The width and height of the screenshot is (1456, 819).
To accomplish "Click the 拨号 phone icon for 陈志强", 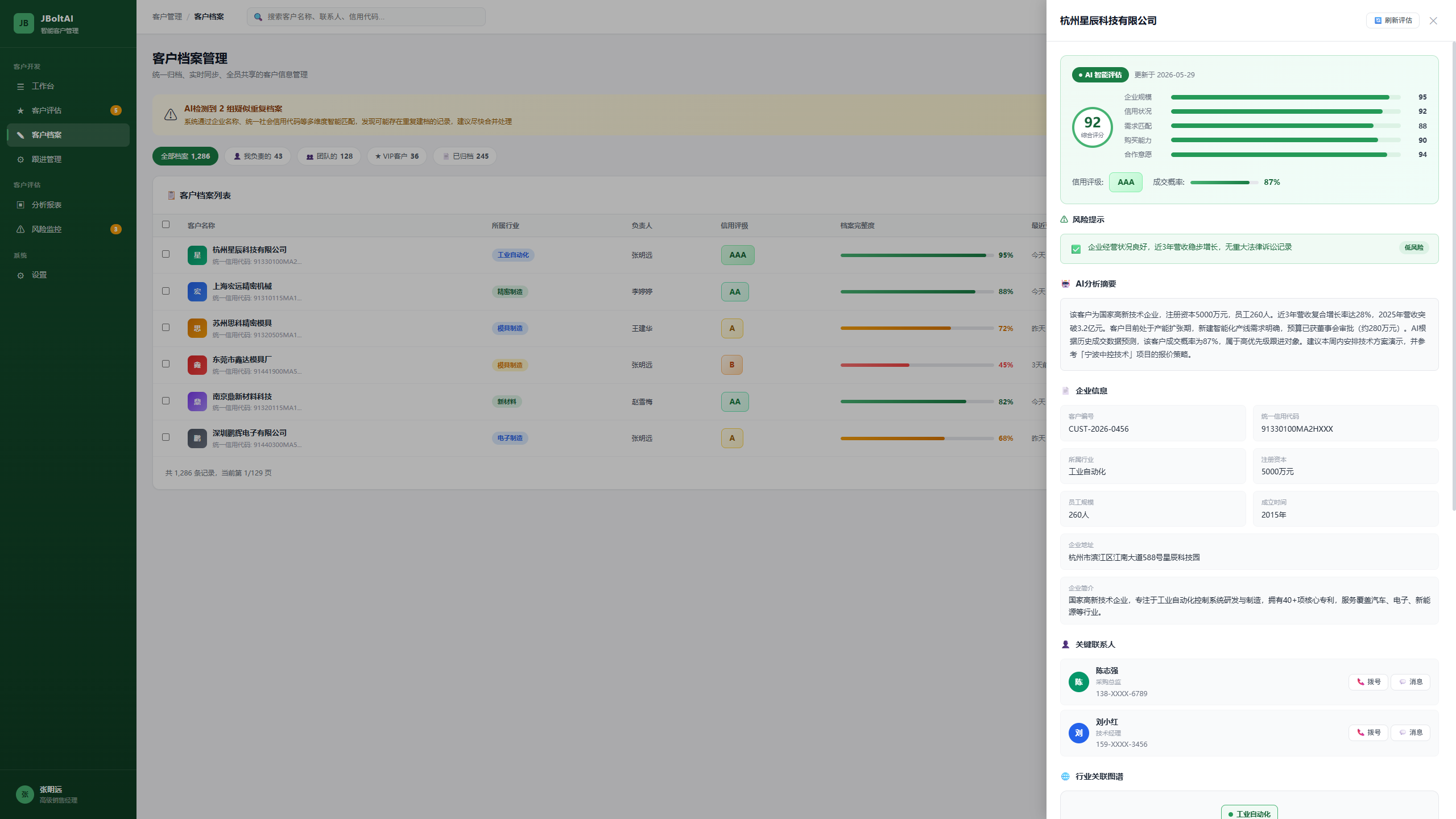I will tap(1360, 682).
